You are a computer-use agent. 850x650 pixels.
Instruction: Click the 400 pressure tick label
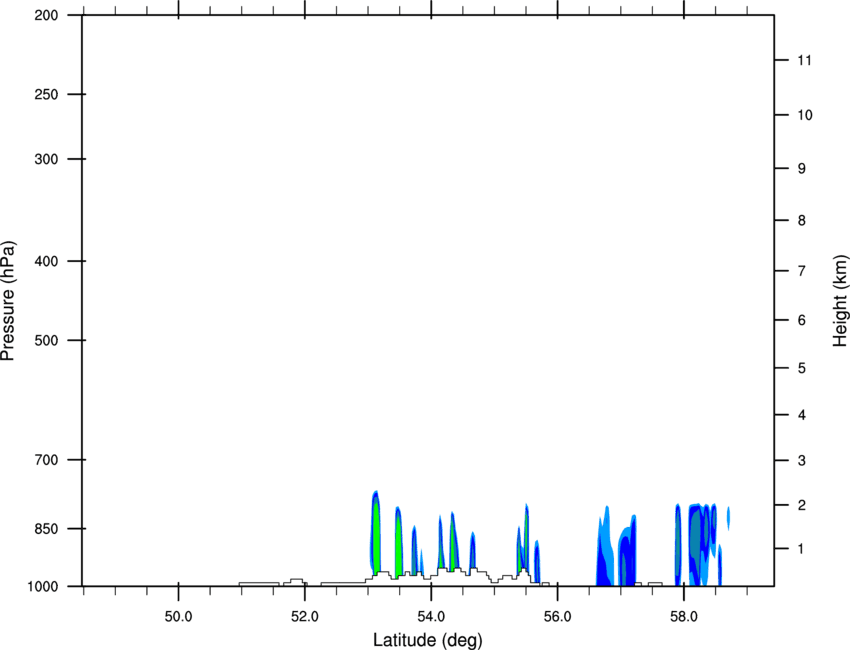click(x=46, y=261)
